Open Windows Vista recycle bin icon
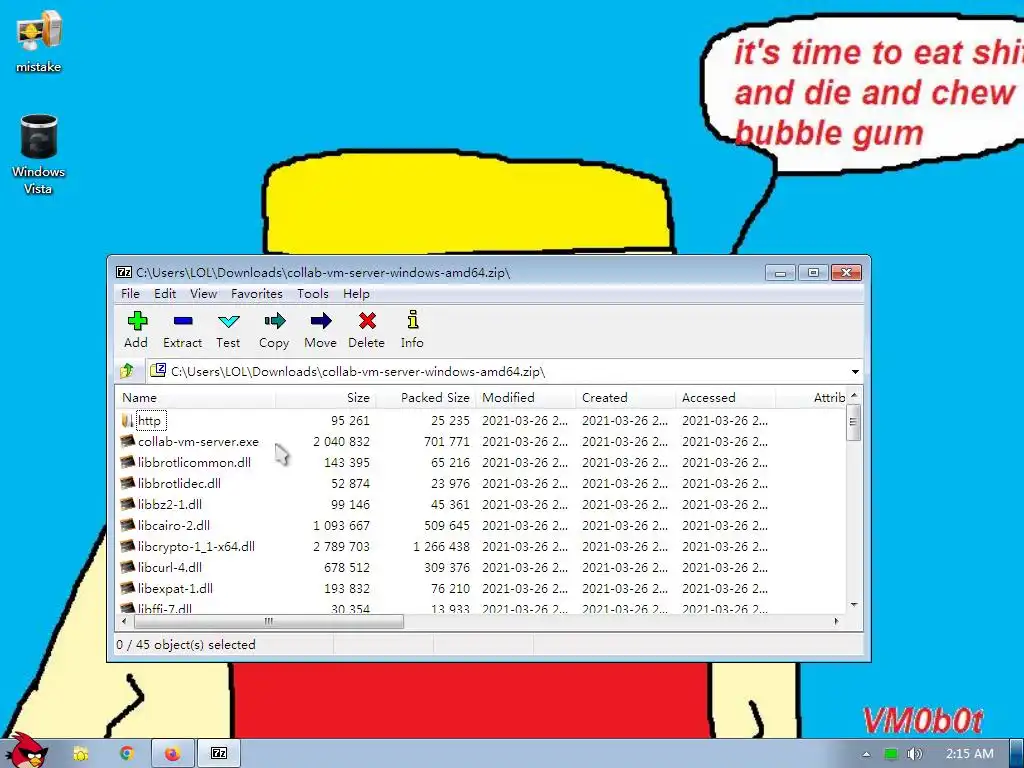Screen dimensions: 1024x768 click(39, 136)
